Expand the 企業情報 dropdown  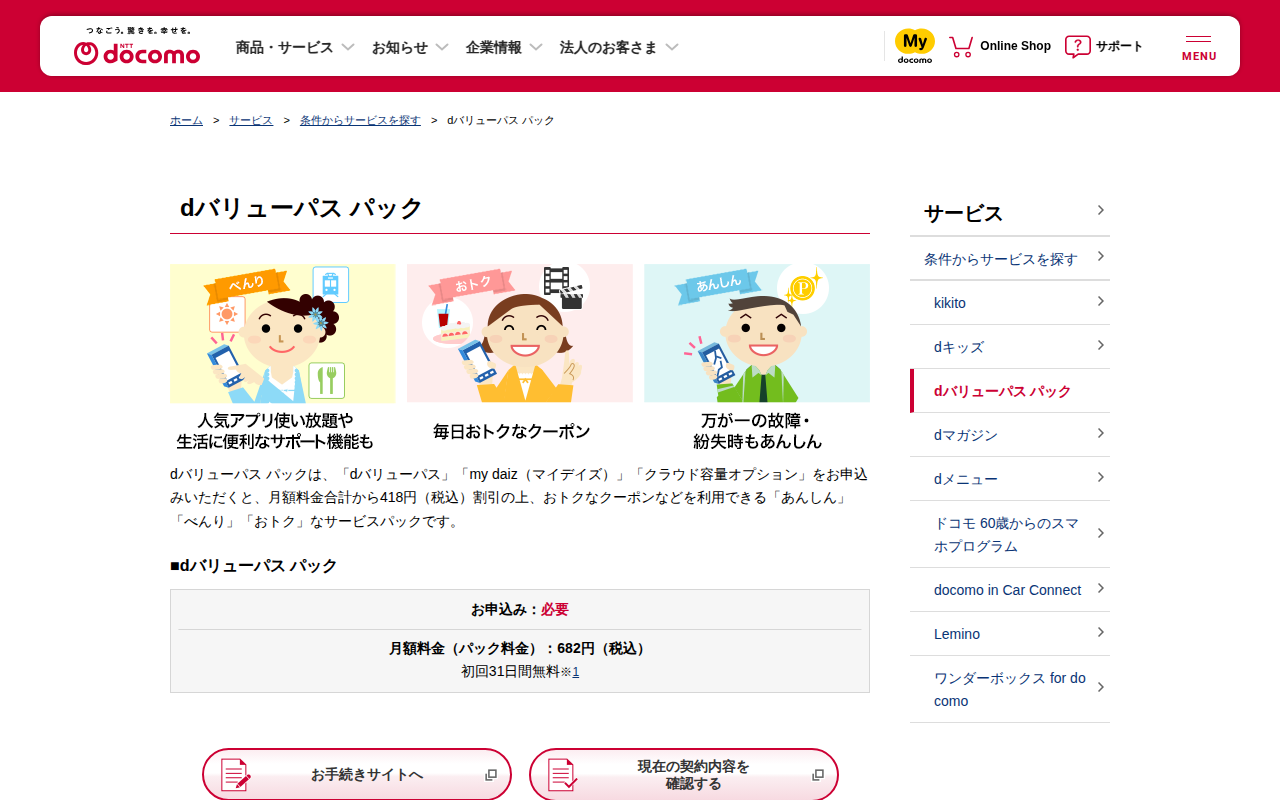click(x=536, y=47)
